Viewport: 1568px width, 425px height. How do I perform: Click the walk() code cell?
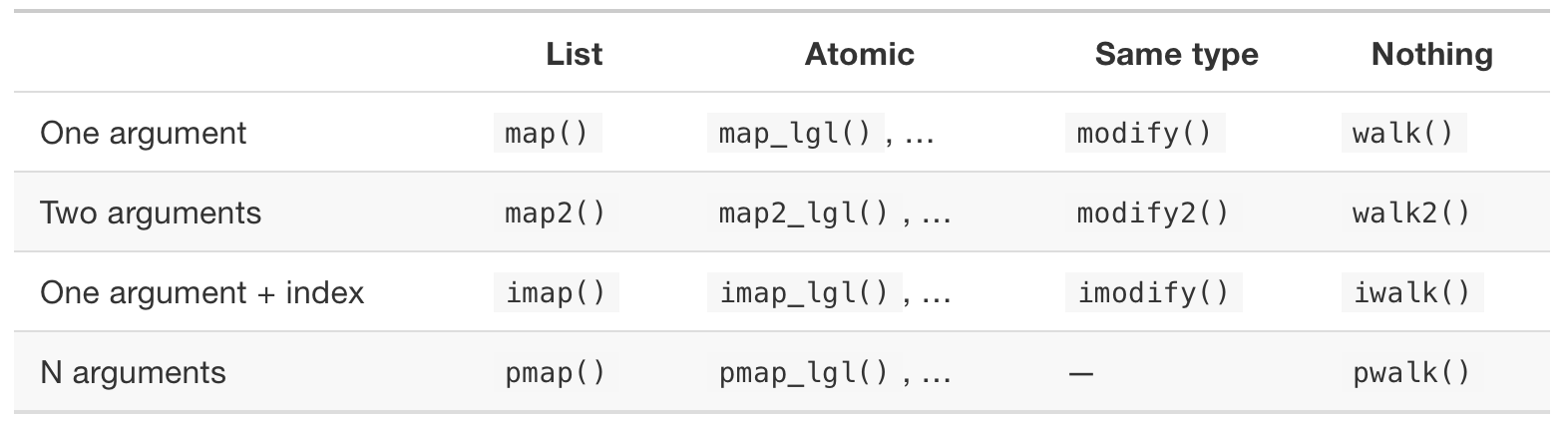[x=1402, y=133]
